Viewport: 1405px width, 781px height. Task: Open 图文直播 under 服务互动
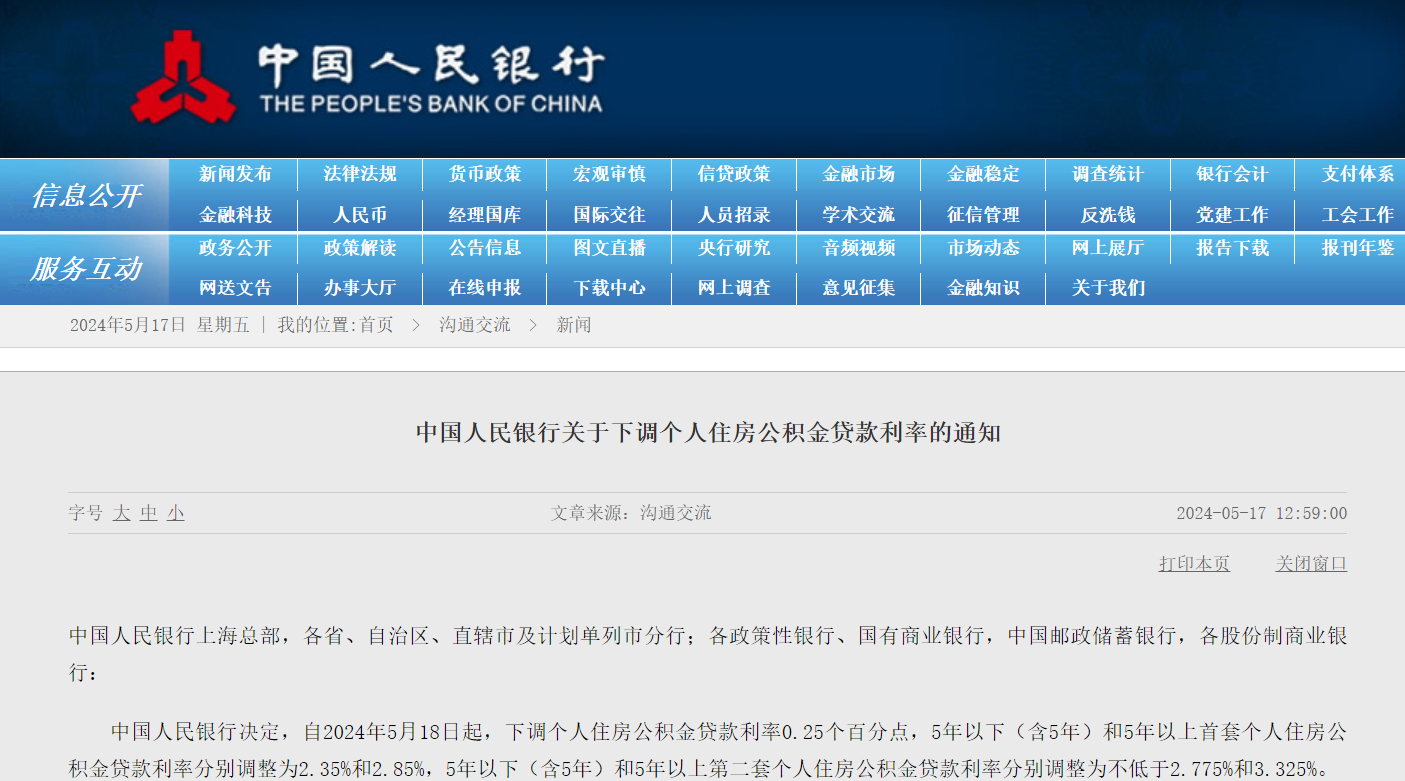pos(609,248)
